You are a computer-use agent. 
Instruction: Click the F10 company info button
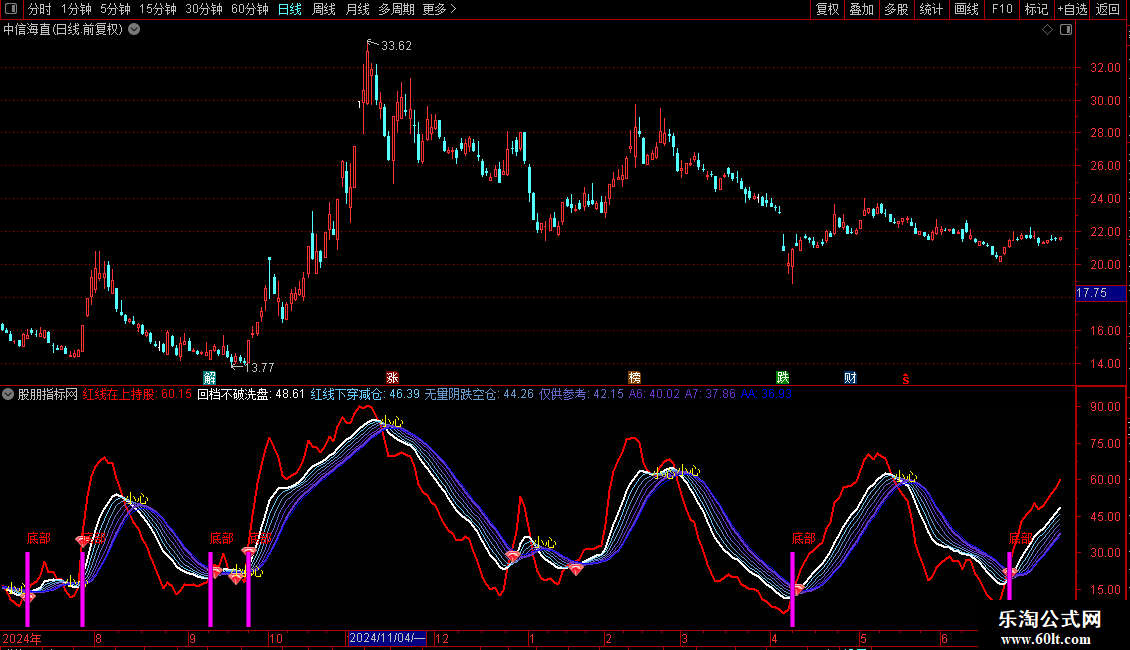[1002, 9]
